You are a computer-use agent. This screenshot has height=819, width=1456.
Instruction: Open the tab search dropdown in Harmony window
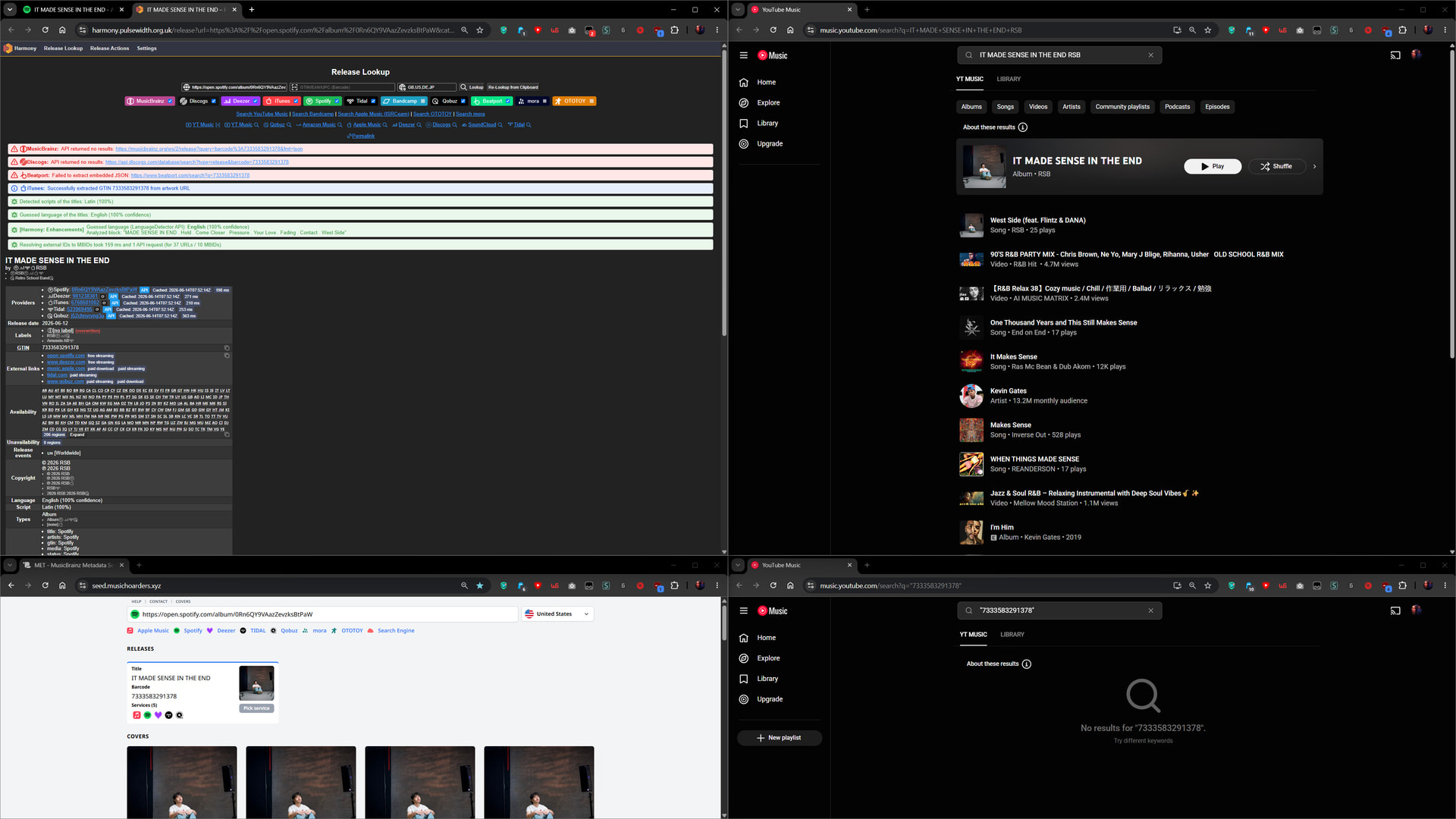click(9, 10)
